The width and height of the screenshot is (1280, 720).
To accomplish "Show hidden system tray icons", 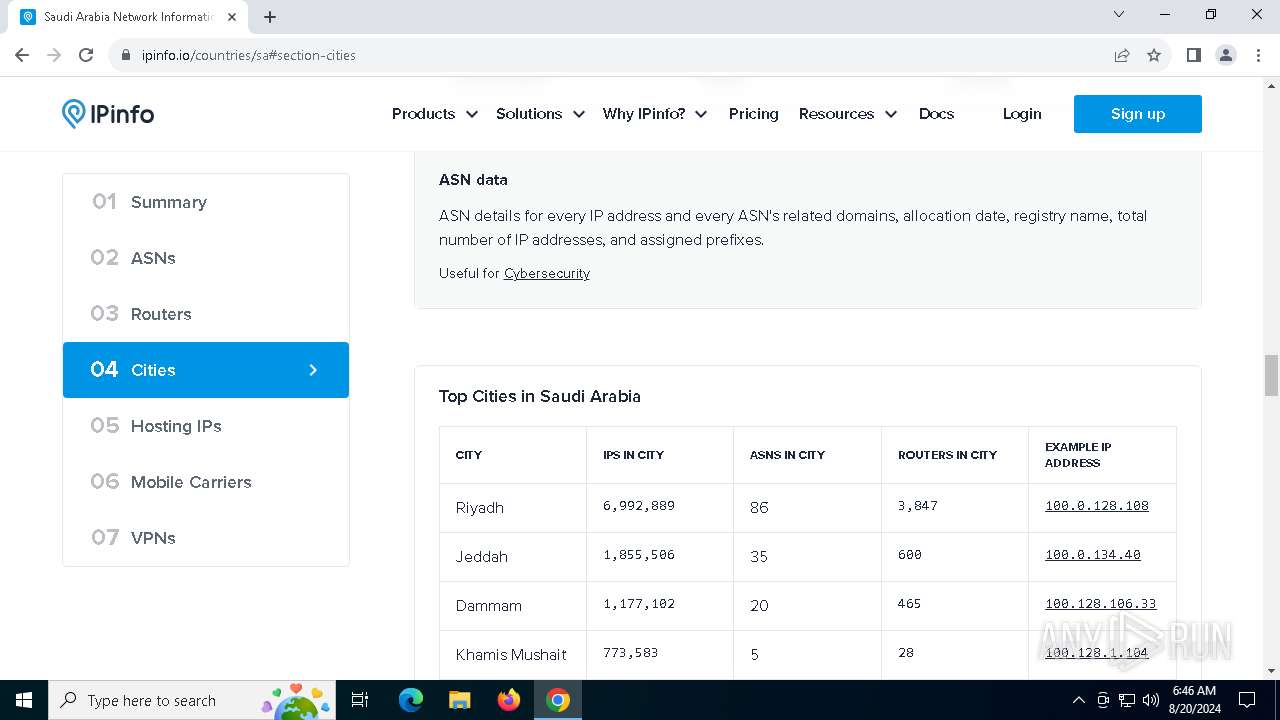I will (1078, 700).
